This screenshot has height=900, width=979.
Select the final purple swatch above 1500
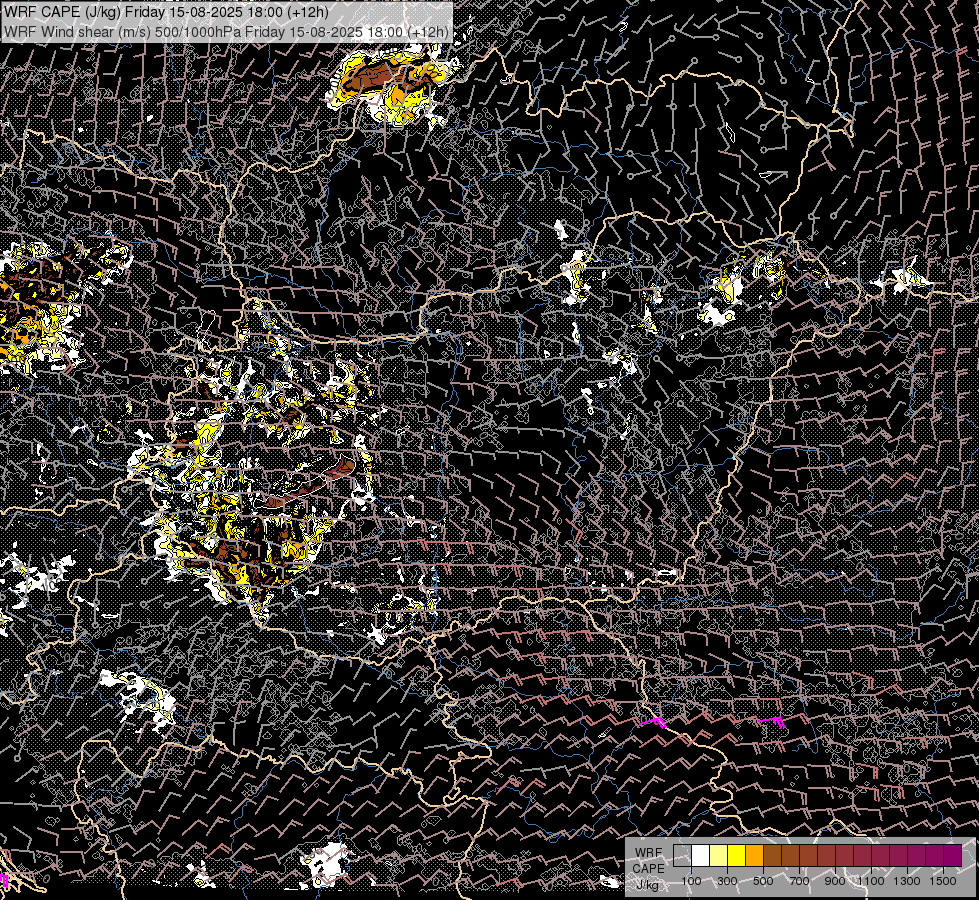point(953,855)
